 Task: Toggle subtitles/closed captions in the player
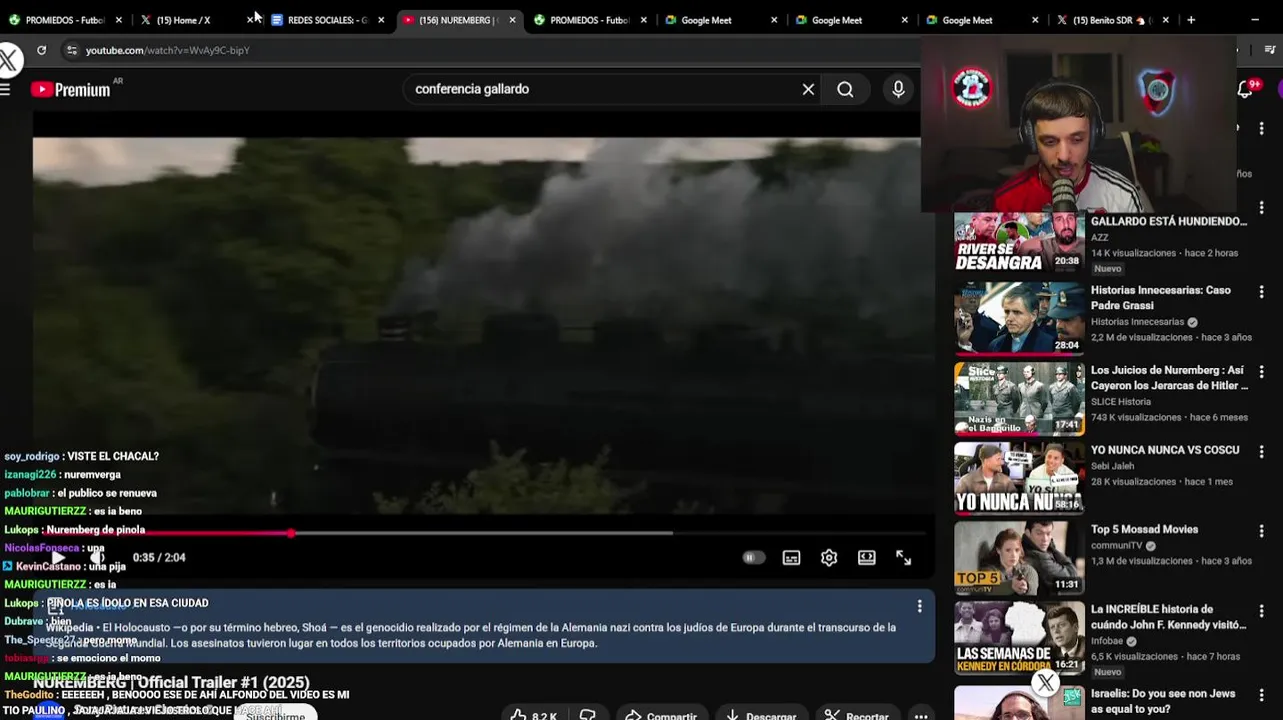(791, 558)
